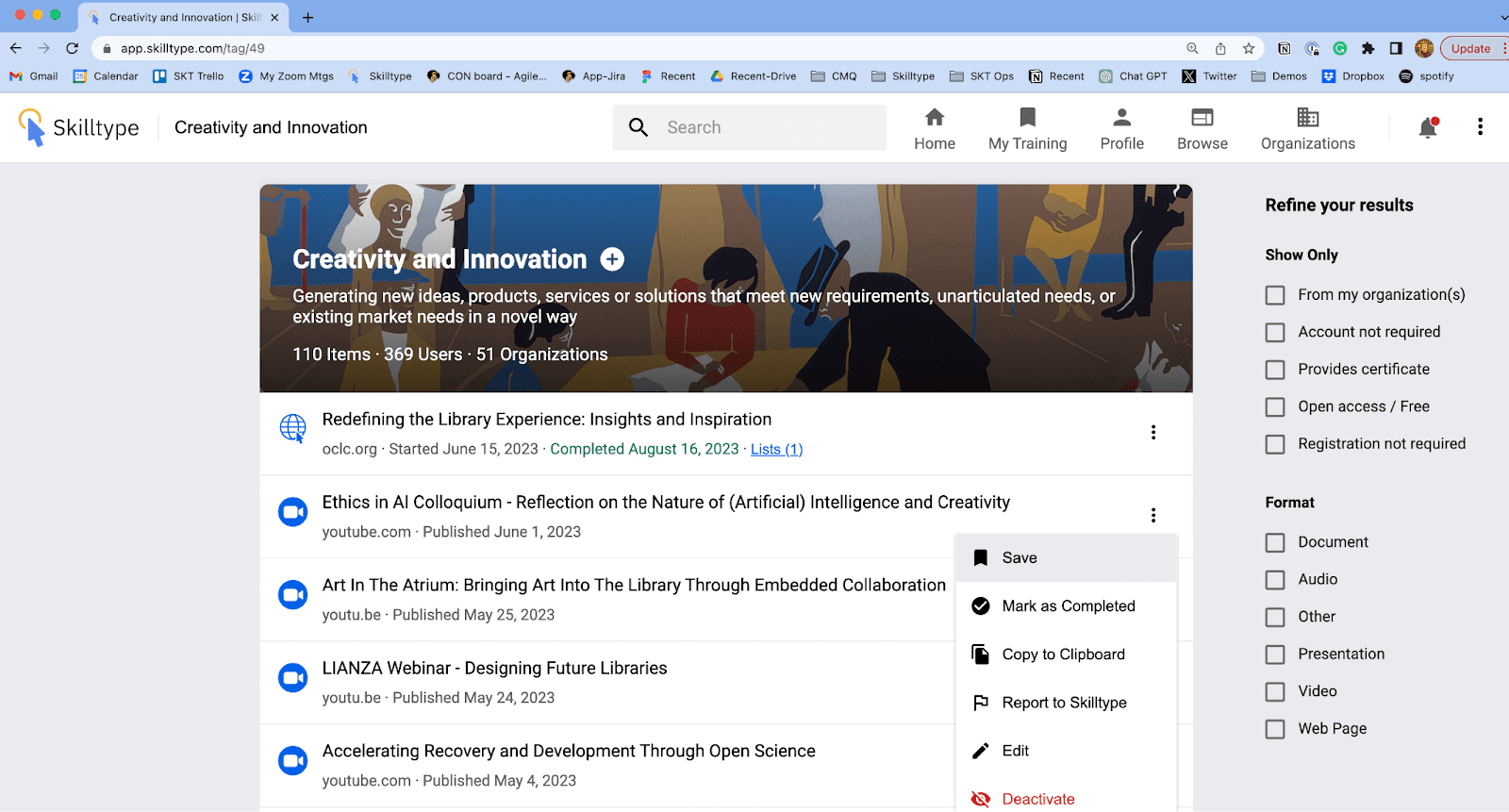Click the globe icon for Redefining the Library Experience
This screenshot has height=812, width=1509.
[x=293, y=428]
